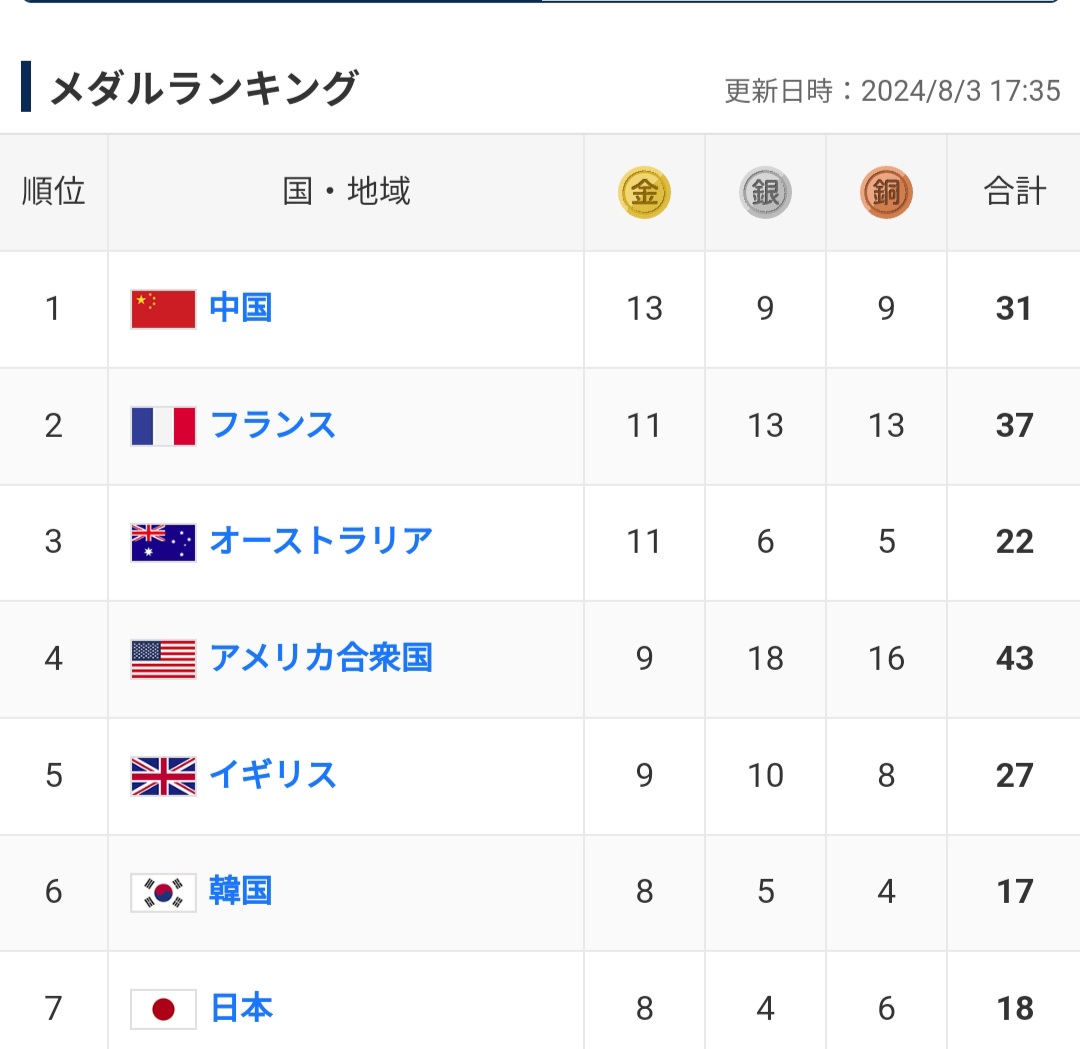Click the 国・地域 column header
Image resolution: width=1080 pixels, height=1049 pixels.
tap(346, 191)
